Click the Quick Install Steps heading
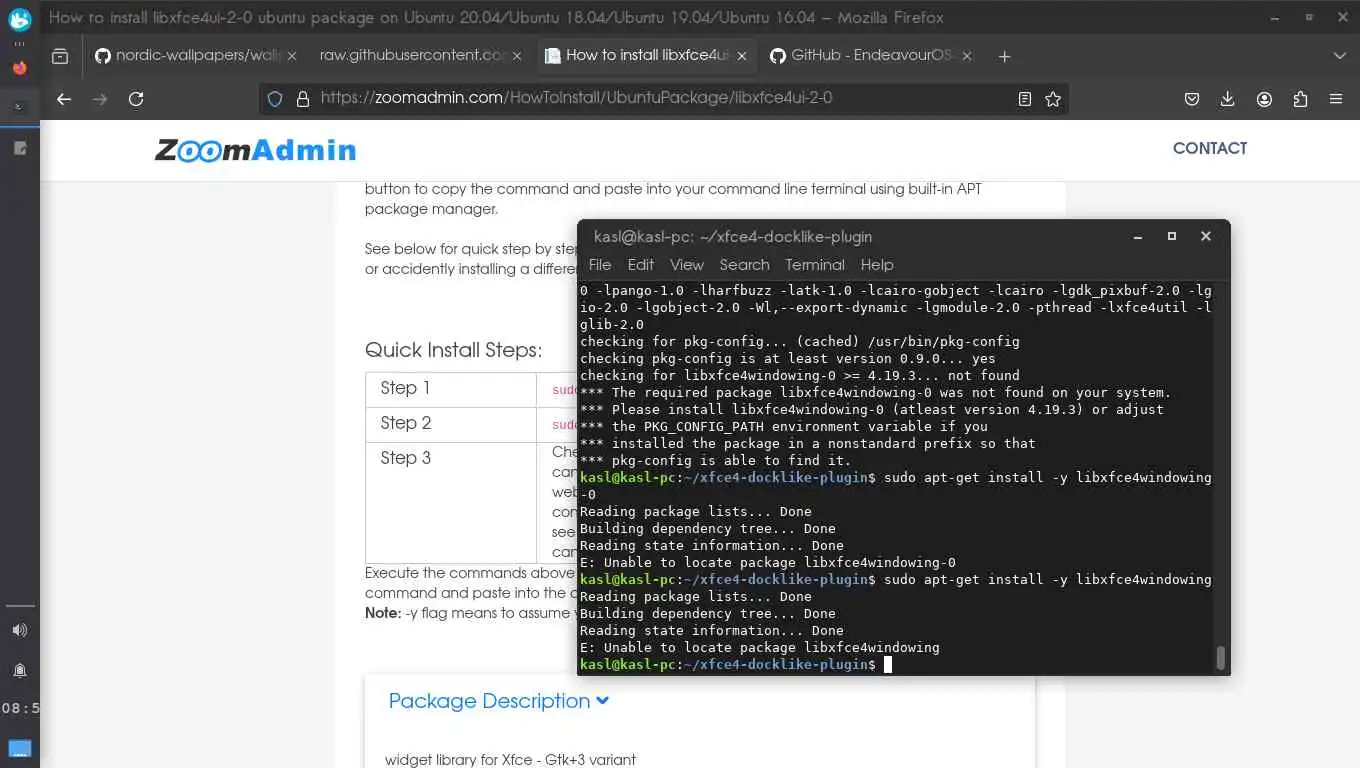 click(453, 350)
